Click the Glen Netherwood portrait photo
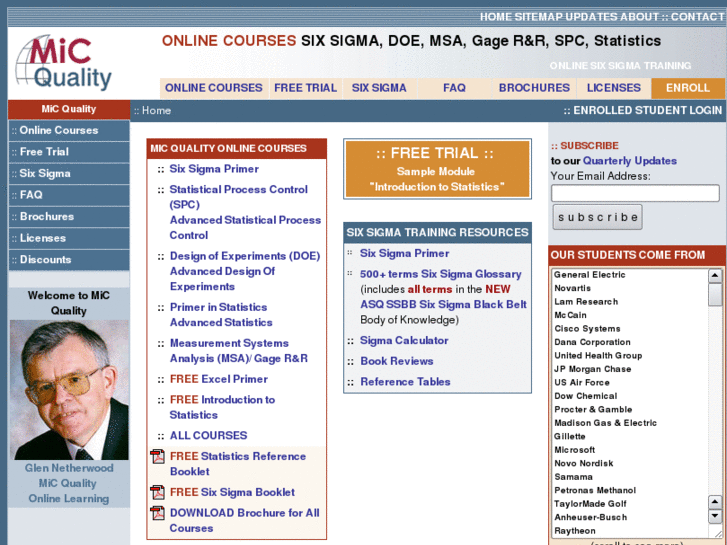Viewport: 727px width, 545px height. [x=69, y=390]
